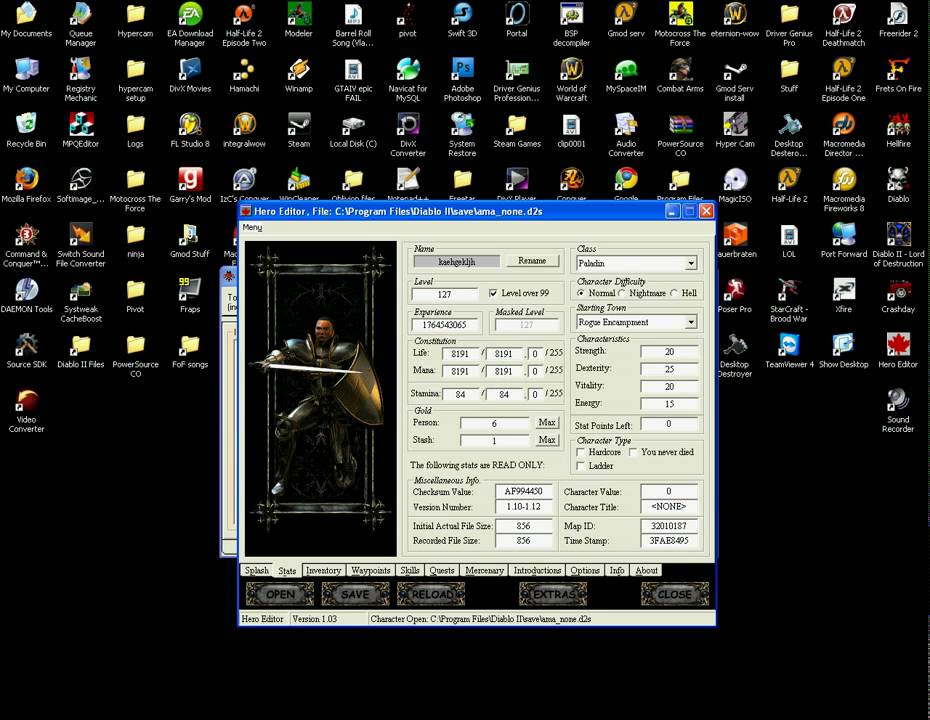
Task: Click the Dexterity value field
Action: pyautogui.click(x=669, y=369)
